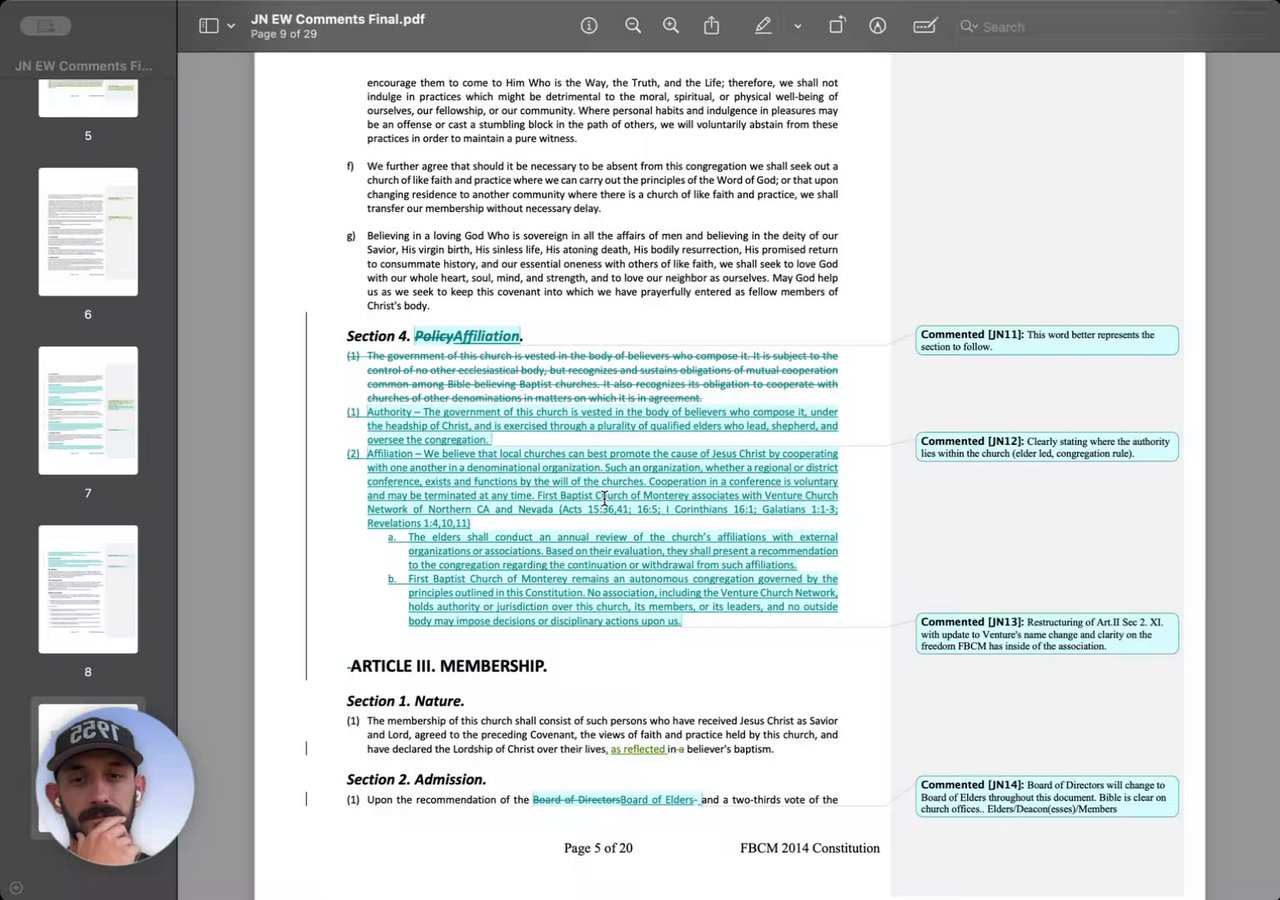Click the Section 2. Admission heading
Image resolution: width=1280 pixels, height=900 pixels.
tap(416, 779)
